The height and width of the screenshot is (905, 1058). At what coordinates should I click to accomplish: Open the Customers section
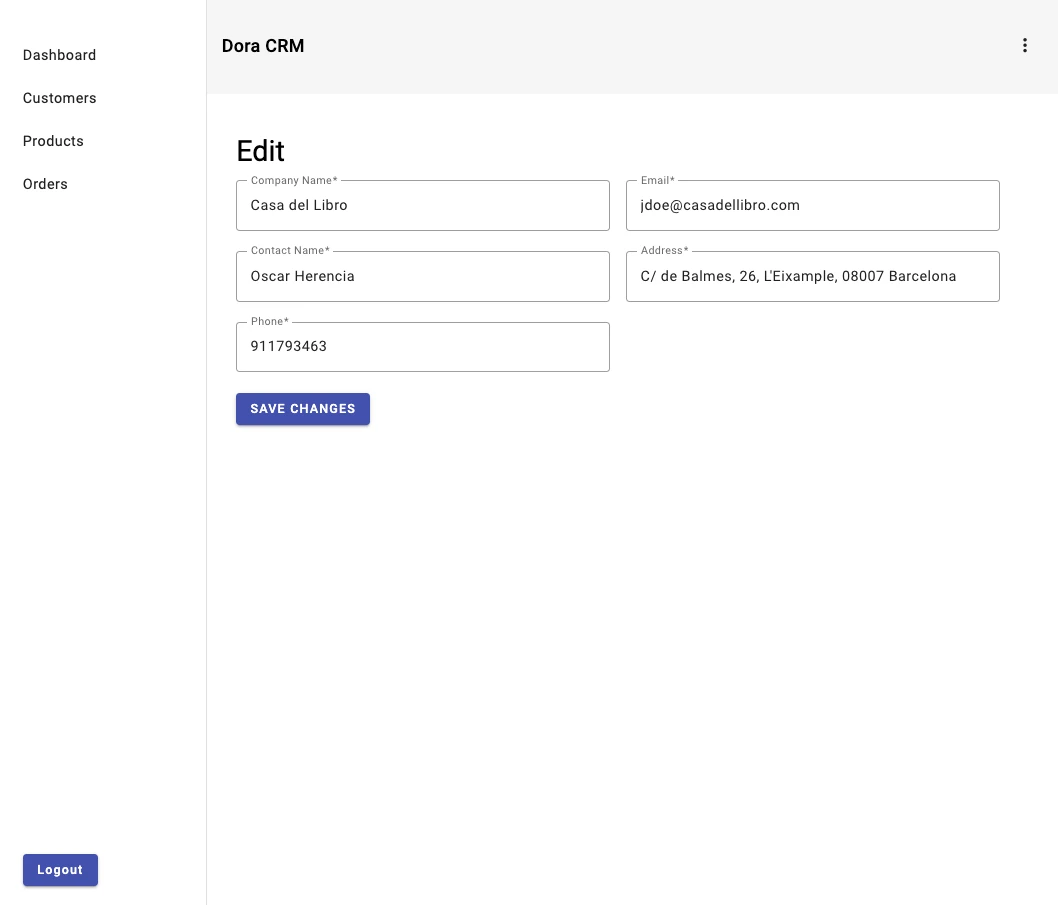[x=59, y=98]
